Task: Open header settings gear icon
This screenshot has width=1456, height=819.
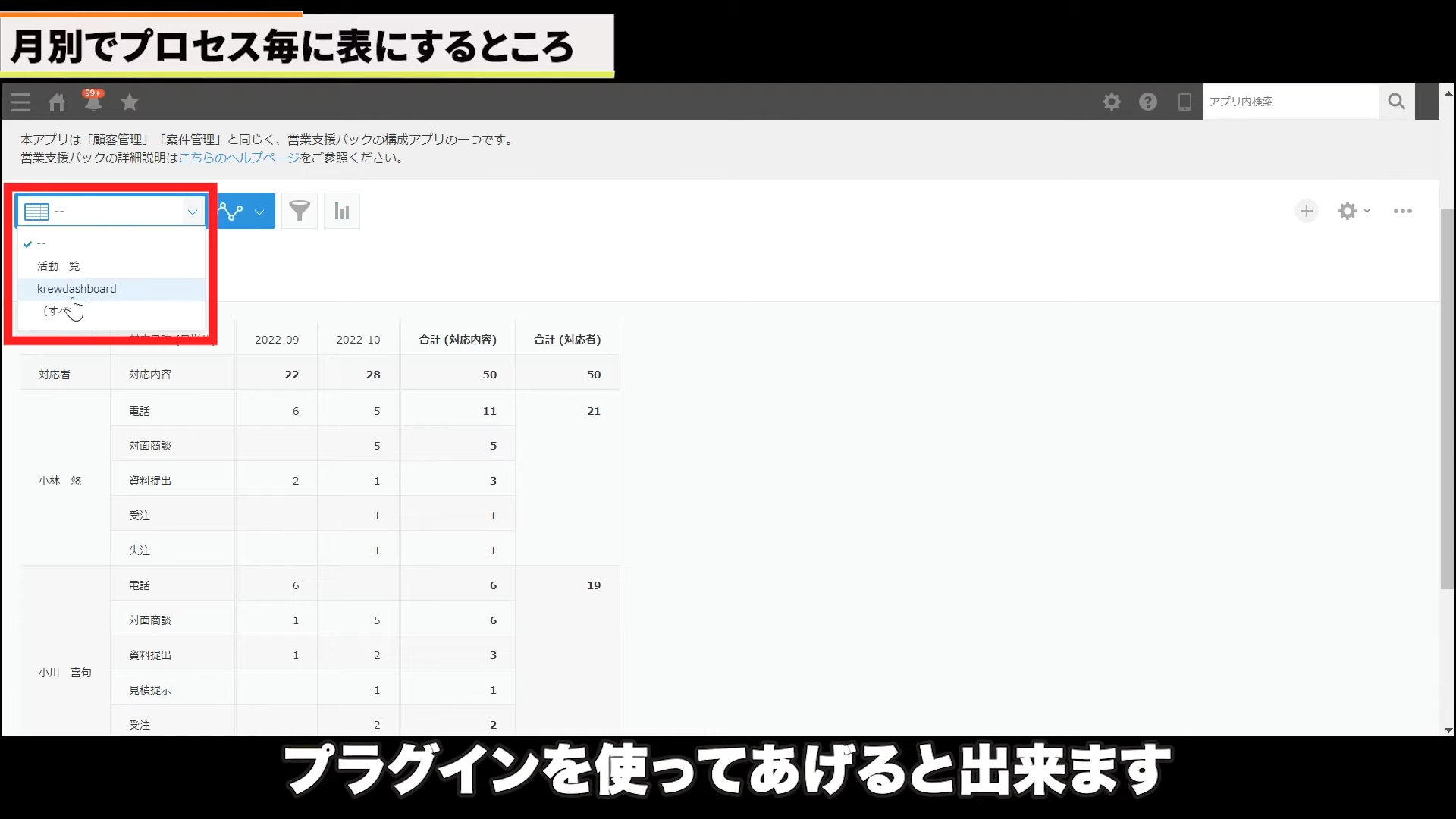Action: tap(1111, 102)
